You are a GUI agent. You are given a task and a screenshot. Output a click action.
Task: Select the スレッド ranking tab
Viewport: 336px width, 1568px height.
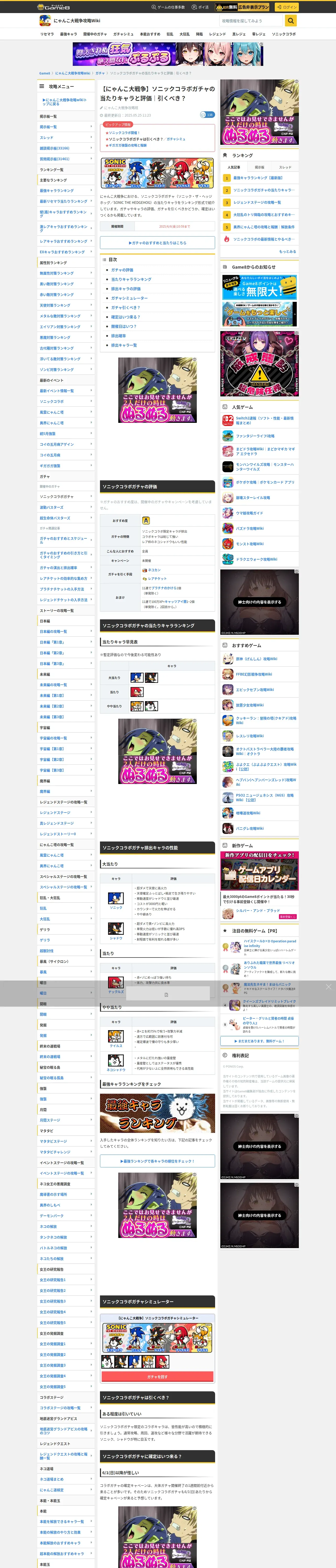coord(285,167)
